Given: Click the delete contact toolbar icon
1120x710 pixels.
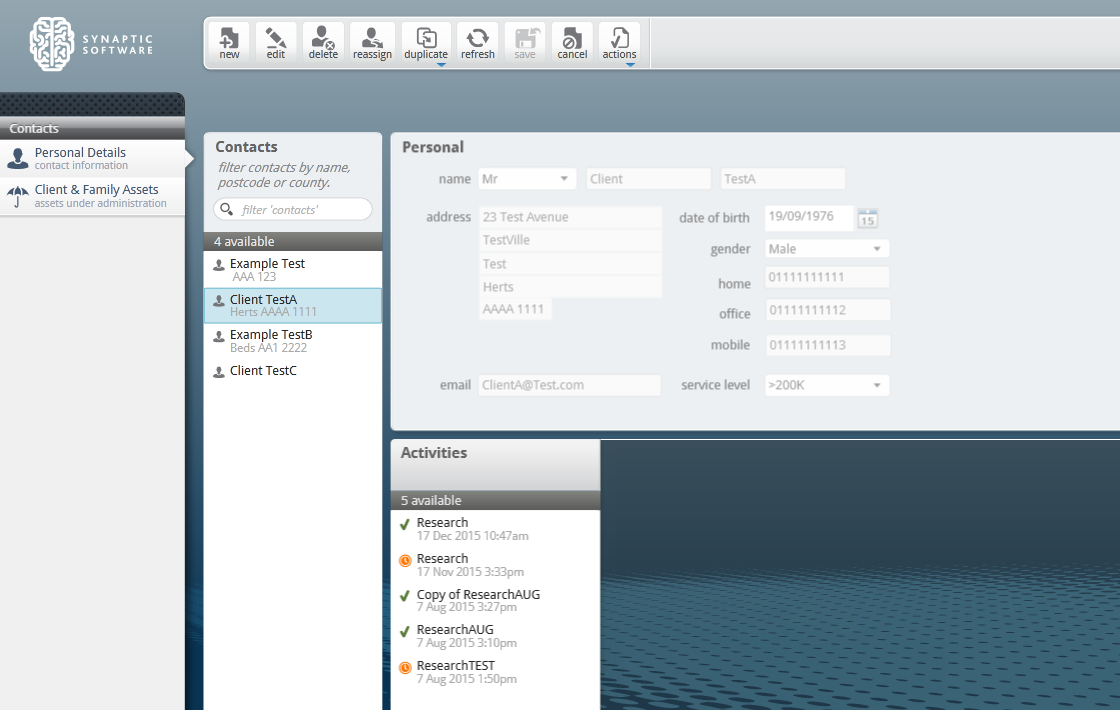Looking at the screenshot, I should tap(323, 43).
